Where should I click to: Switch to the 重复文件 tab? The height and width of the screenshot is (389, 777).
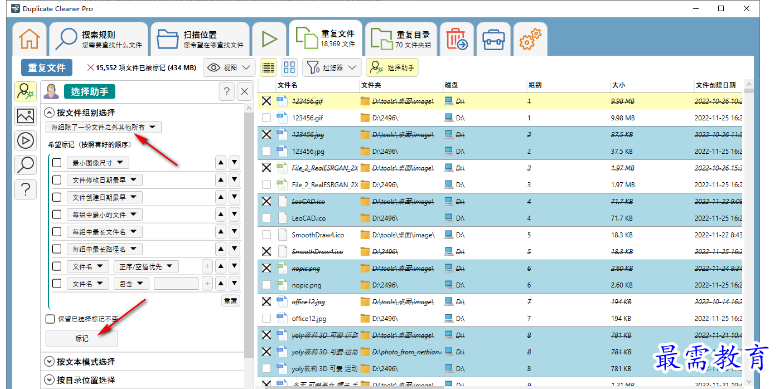tap(326, 38)
